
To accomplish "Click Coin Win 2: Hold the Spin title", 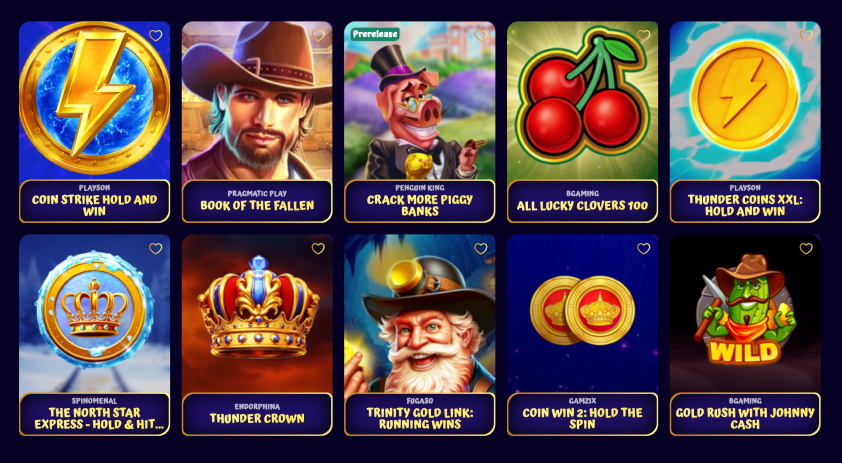I will click(x=583, y=418).
